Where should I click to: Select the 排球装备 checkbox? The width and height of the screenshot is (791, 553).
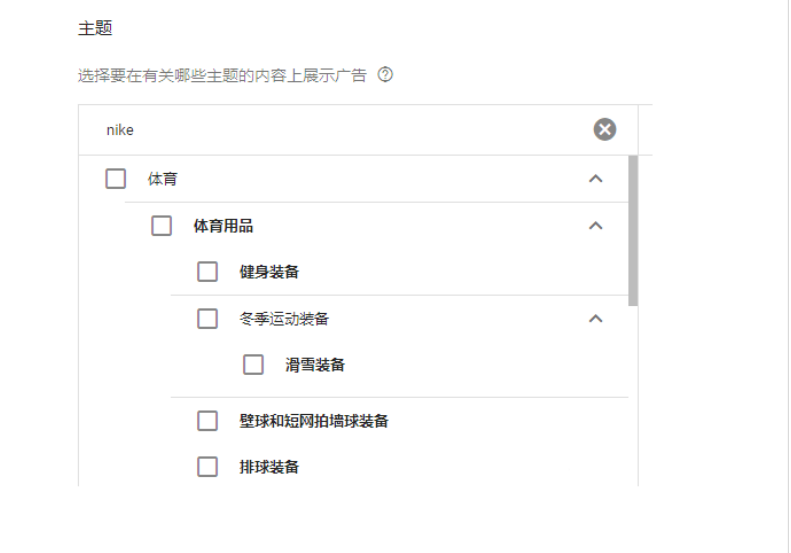click(207, 467)
